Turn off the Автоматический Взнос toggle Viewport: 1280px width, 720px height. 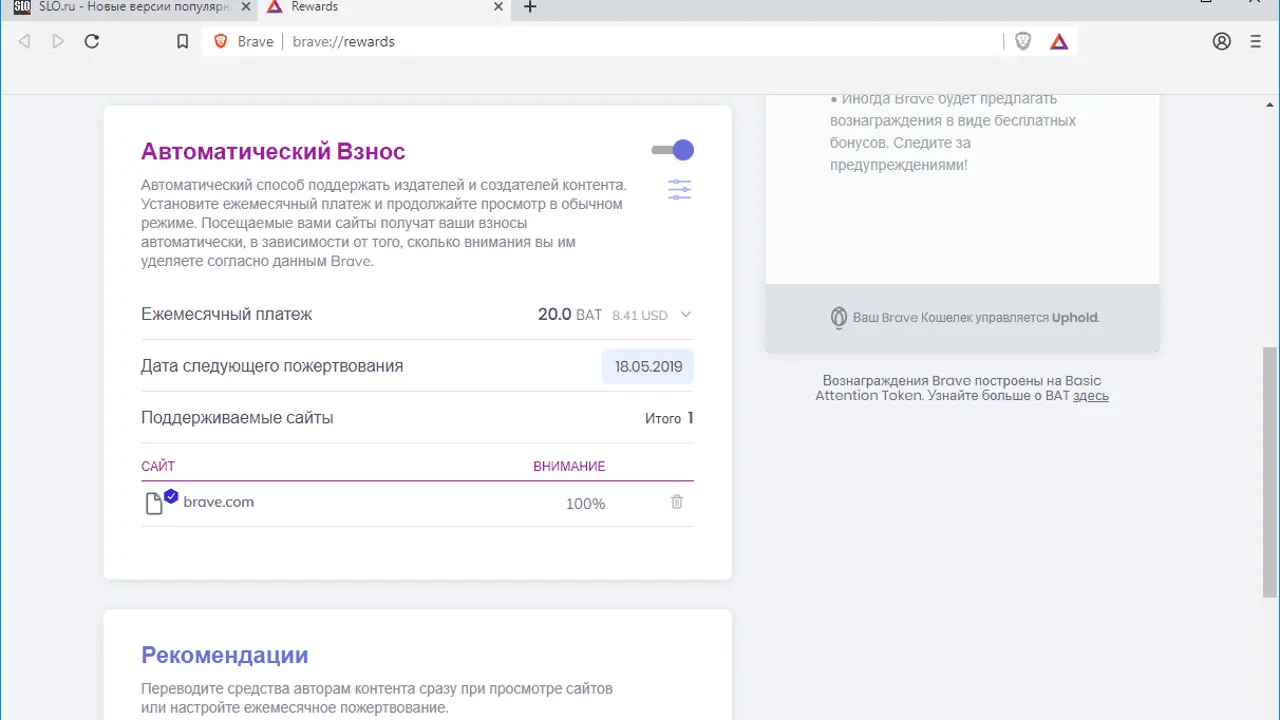click(673, 150)
